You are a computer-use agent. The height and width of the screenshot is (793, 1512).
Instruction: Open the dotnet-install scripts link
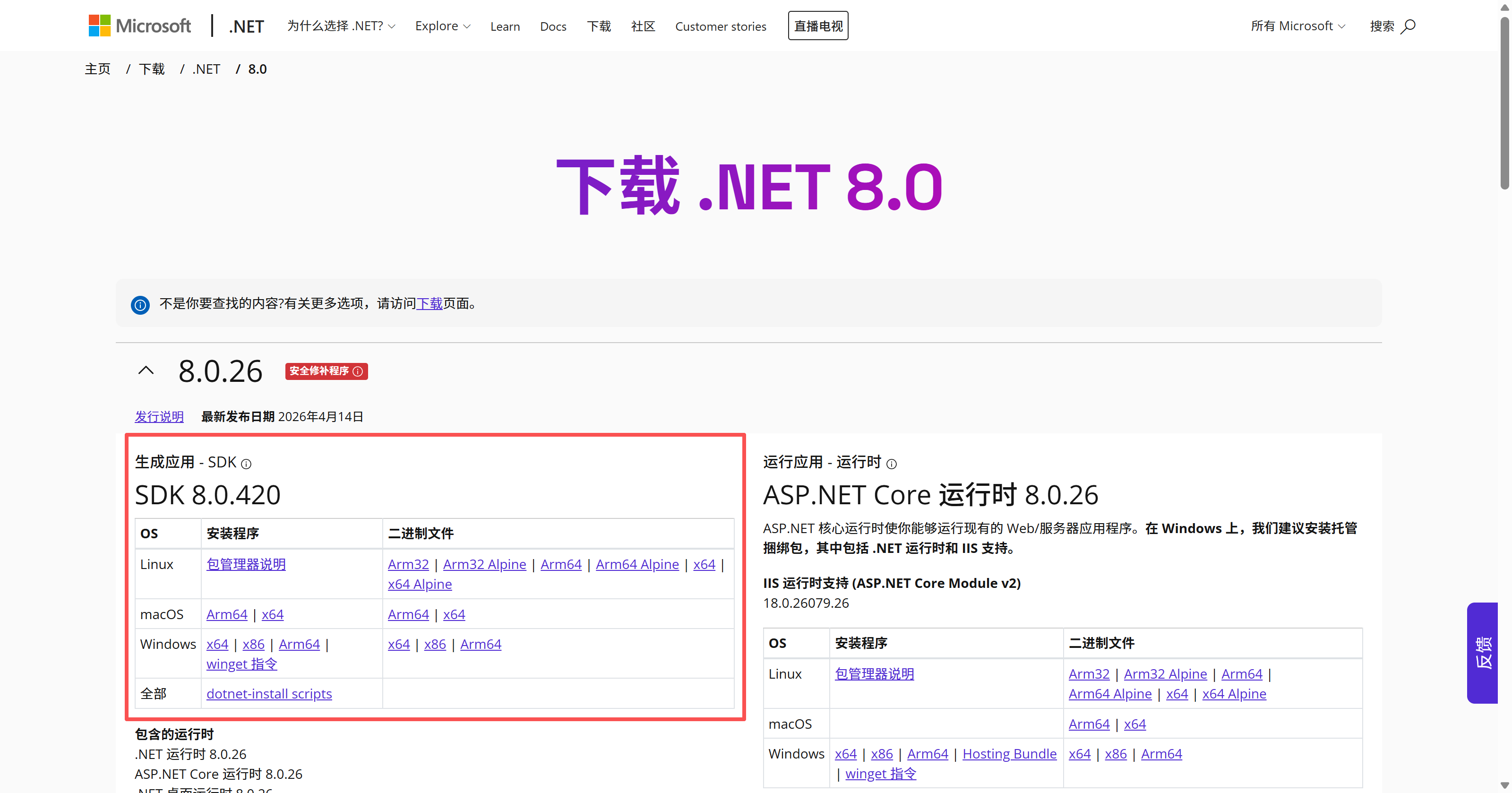[269, 693]
